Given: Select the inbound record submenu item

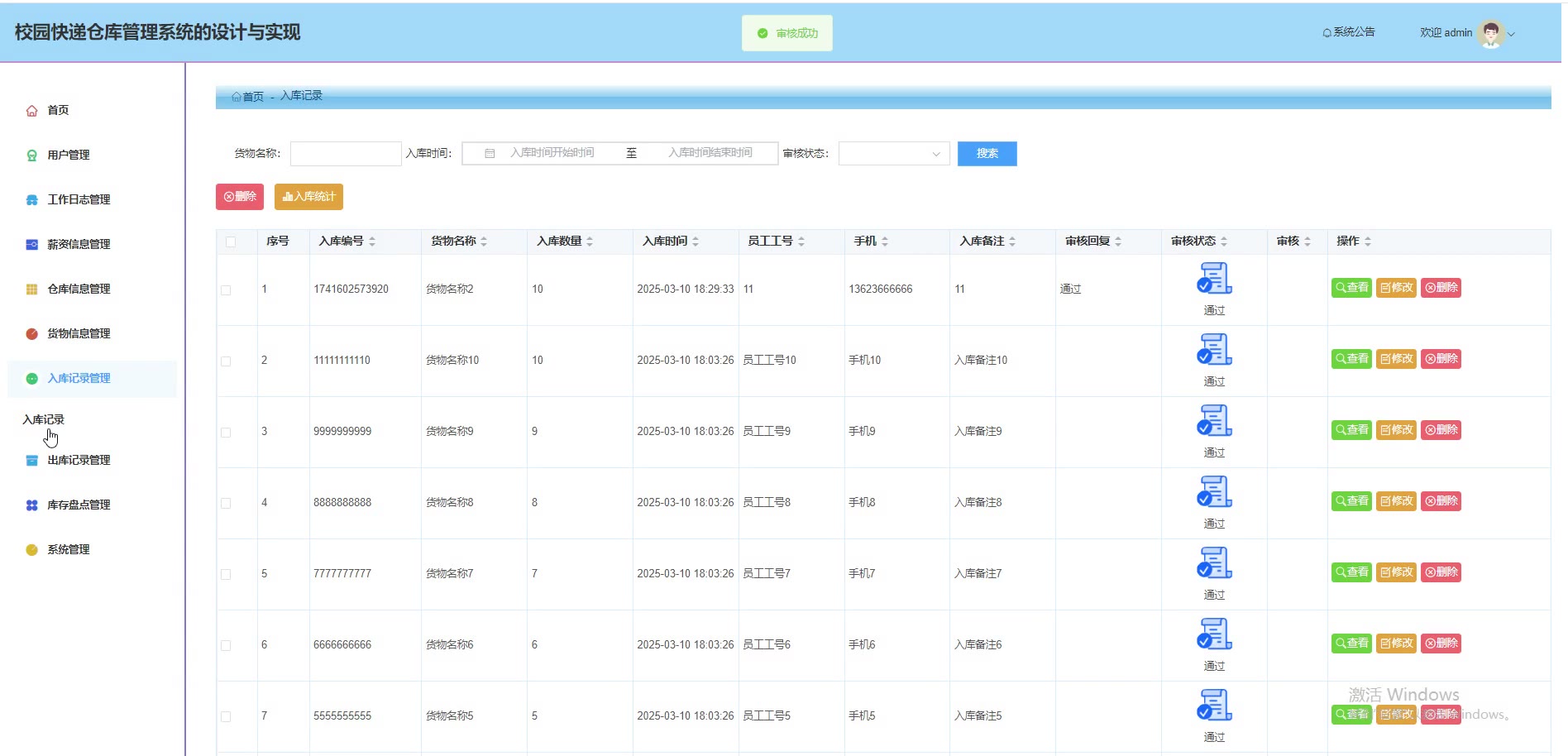Looking at the screenshot, I should [x=43, y=420].
